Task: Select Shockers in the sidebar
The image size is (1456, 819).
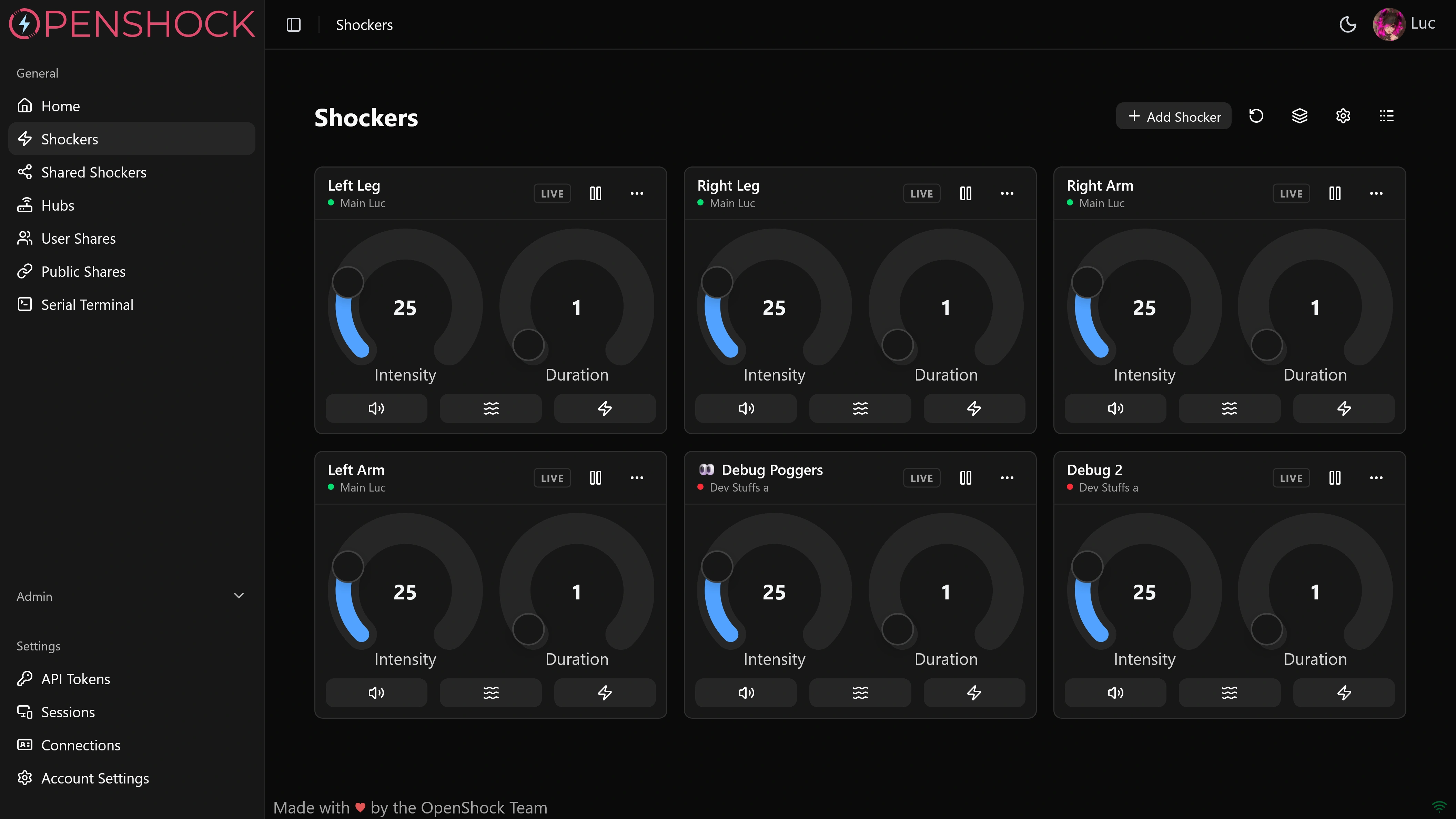Action: pyautogui.click(x=132, y=139)
